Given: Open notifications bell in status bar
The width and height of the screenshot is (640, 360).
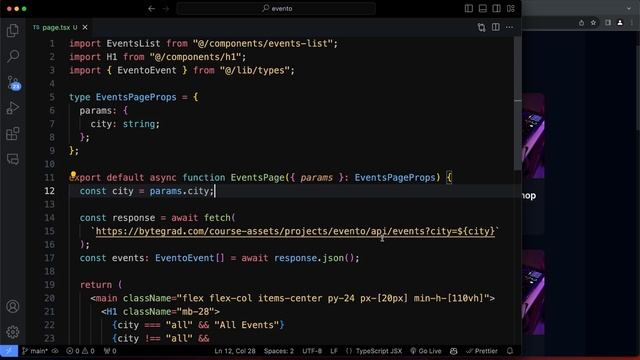Looking at the screenshot, I should tap(510, 351).
